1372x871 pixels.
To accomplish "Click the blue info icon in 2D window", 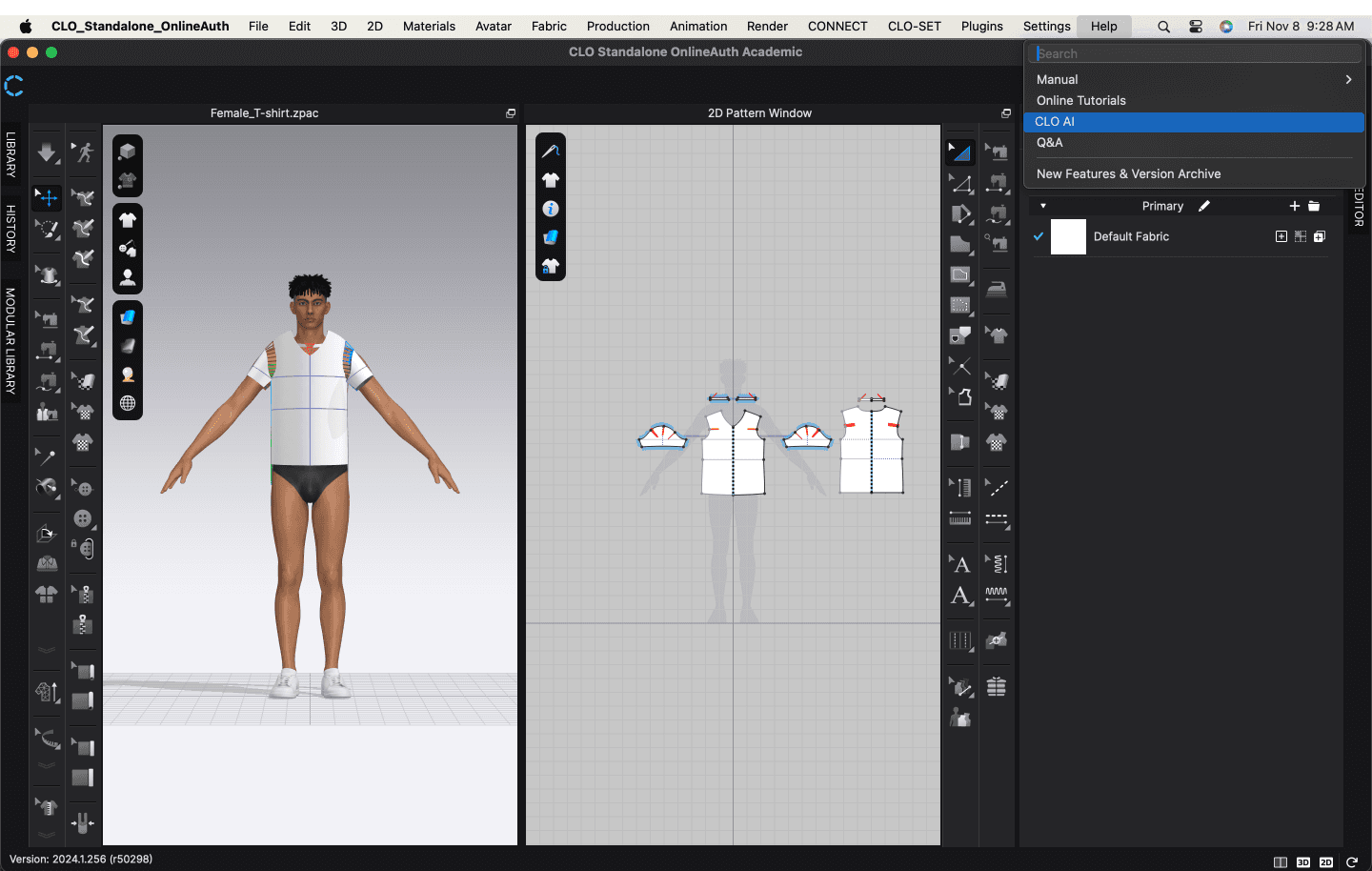I will [x=551, y=209].
